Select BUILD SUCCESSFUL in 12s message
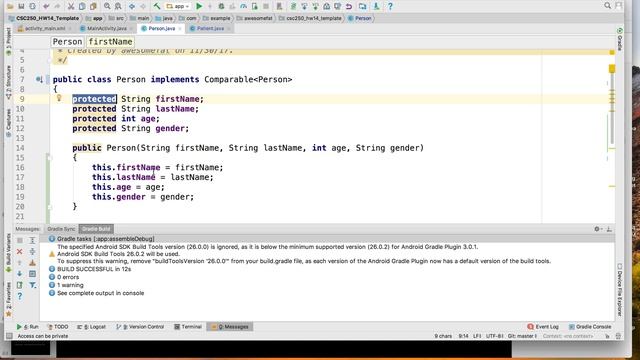Screen dimensions: 640x360 coord(91,269)
